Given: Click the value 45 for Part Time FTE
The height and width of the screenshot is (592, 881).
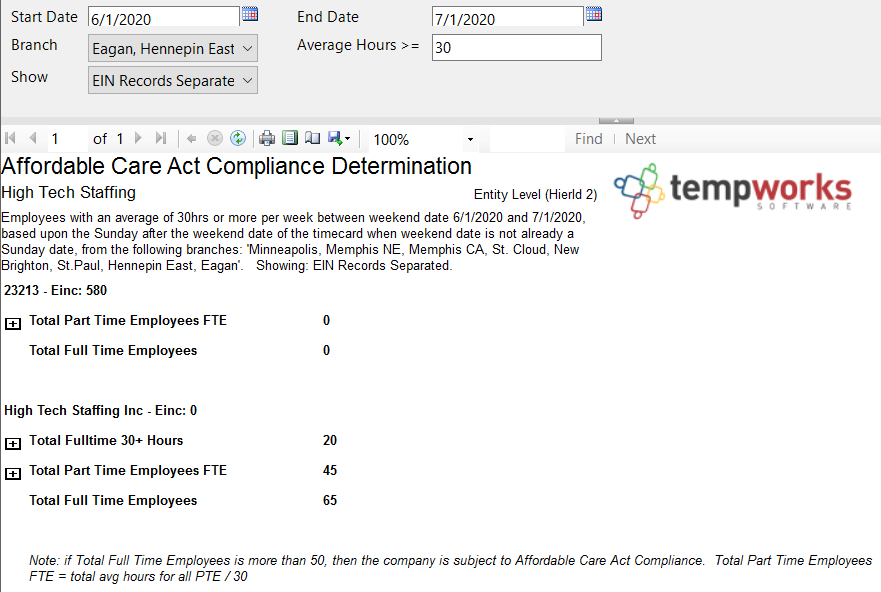Looking at the screenshot, I should pyautogui.click(x=330, y=470).
